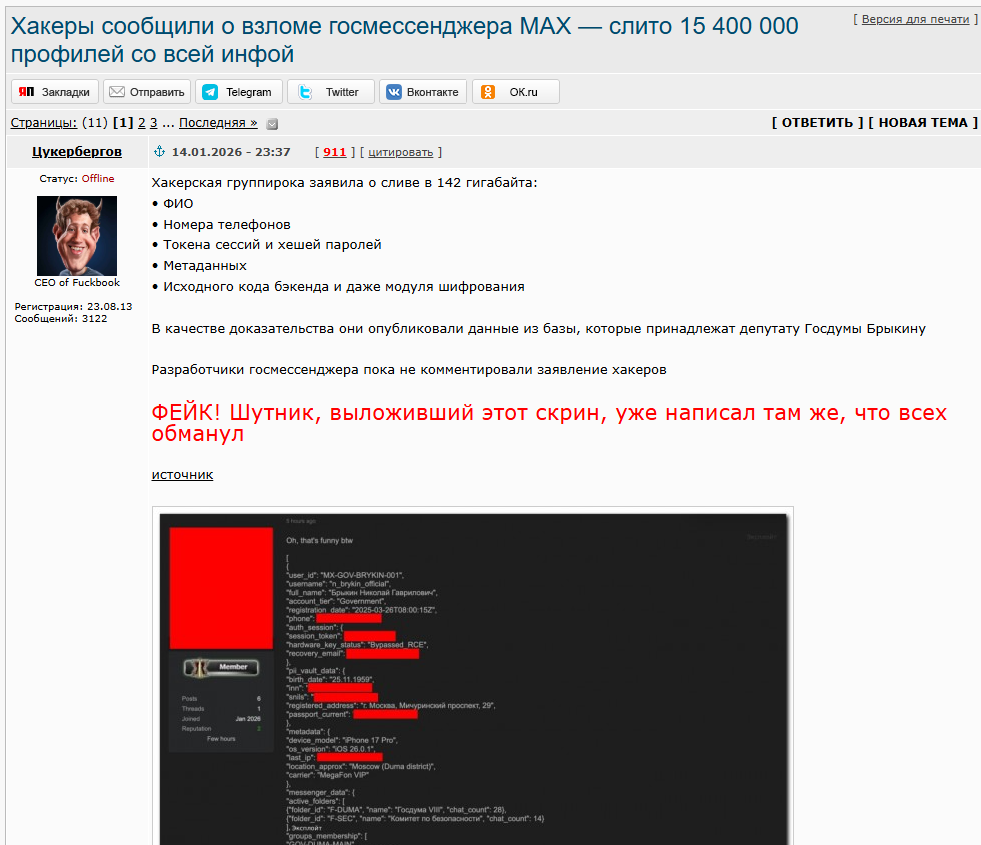Click the red ФЕЙК! warning text

[549, 423]
